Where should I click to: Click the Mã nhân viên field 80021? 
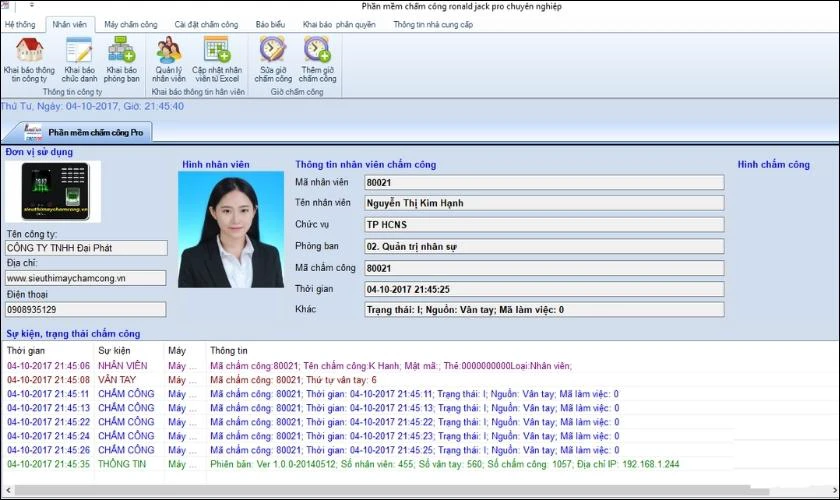(544, 182)
